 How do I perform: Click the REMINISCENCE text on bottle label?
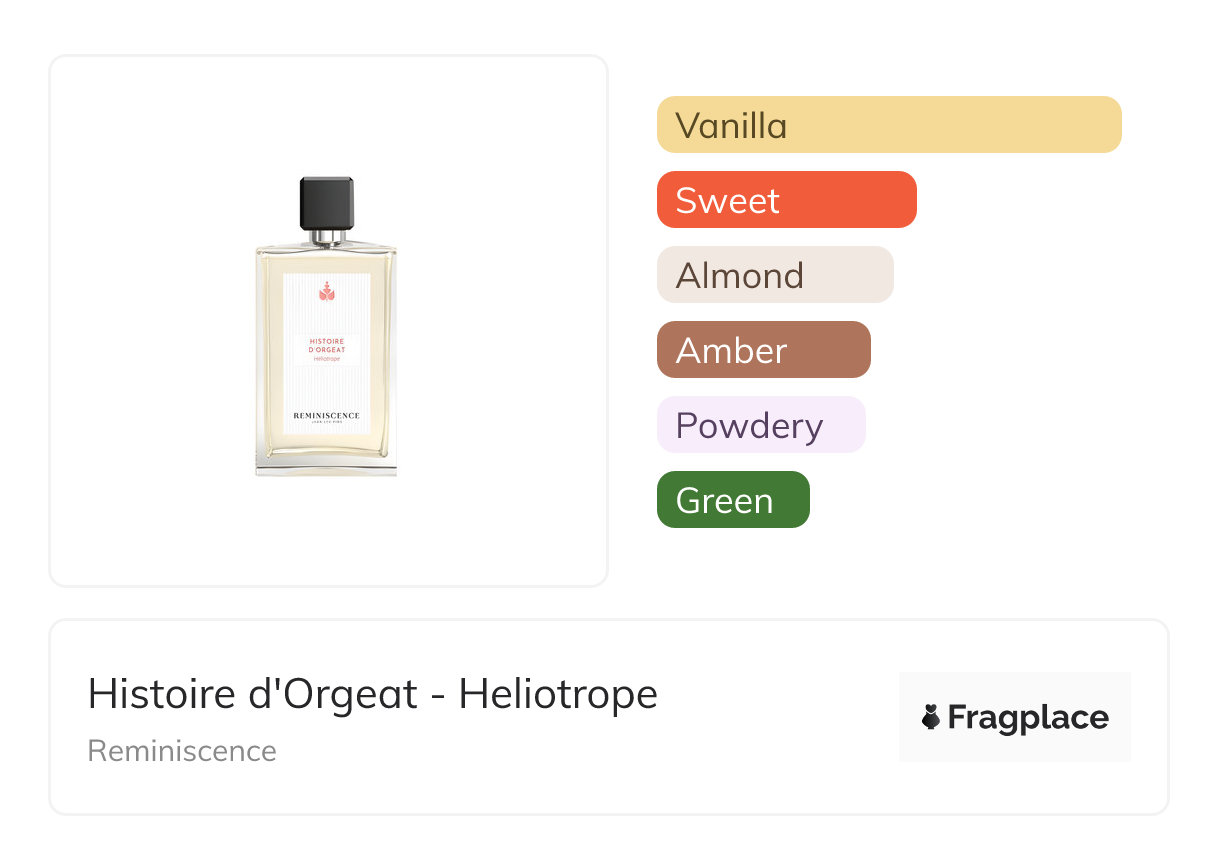(326, 415)
